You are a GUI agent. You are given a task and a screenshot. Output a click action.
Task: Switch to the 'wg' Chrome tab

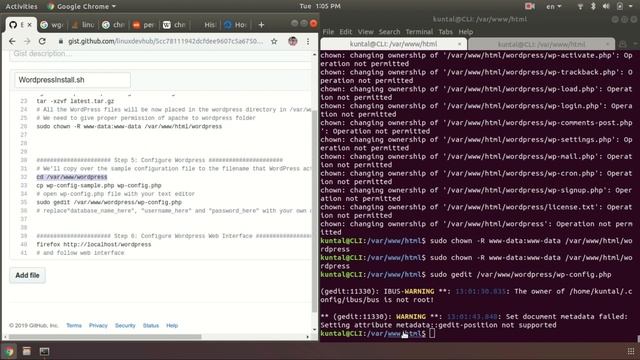tap(52, 25)
